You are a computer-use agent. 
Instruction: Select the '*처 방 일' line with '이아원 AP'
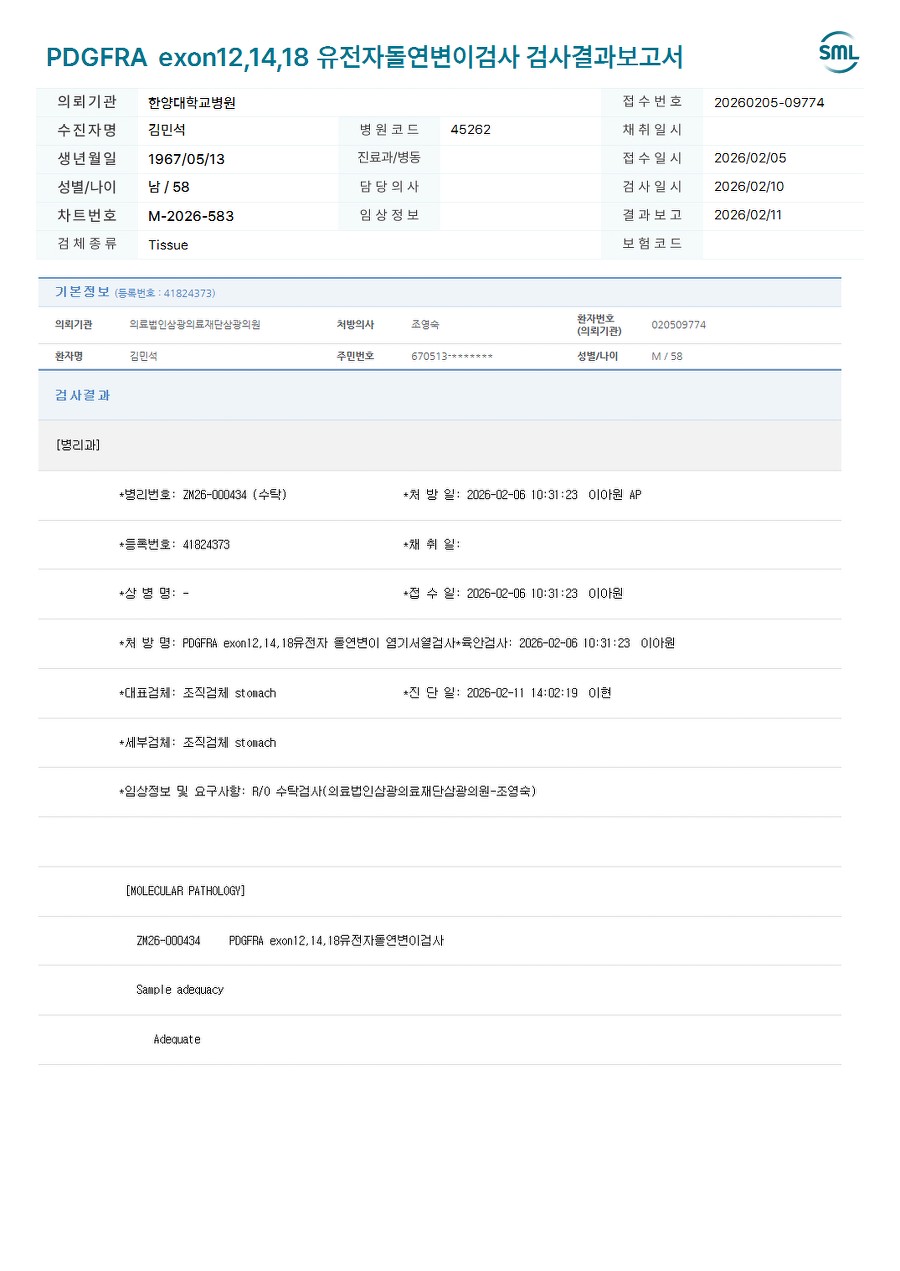point(522,495)
